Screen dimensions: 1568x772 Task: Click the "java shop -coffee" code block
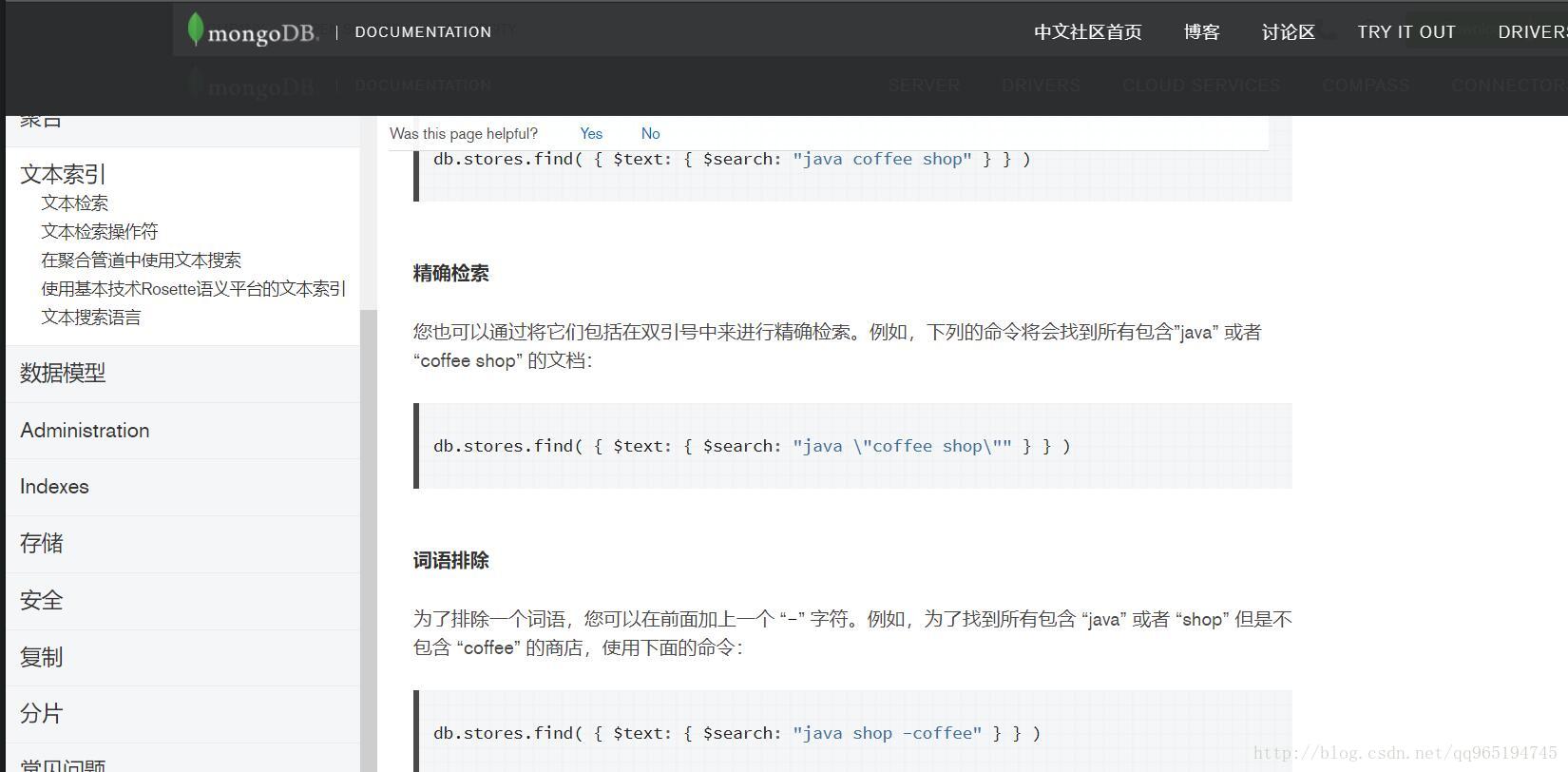click(852, 732)
